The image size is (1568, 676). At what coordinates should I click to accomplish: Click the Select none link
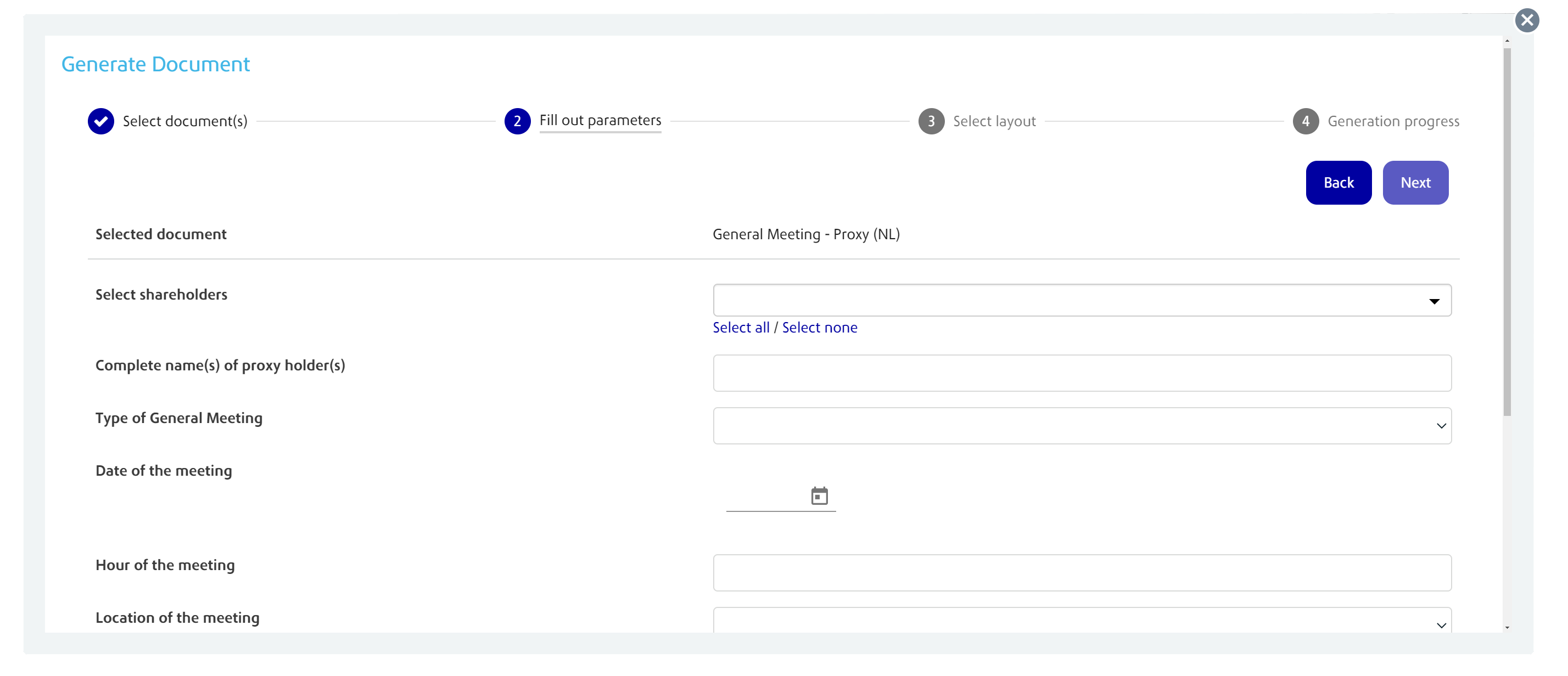pos(819,328)
